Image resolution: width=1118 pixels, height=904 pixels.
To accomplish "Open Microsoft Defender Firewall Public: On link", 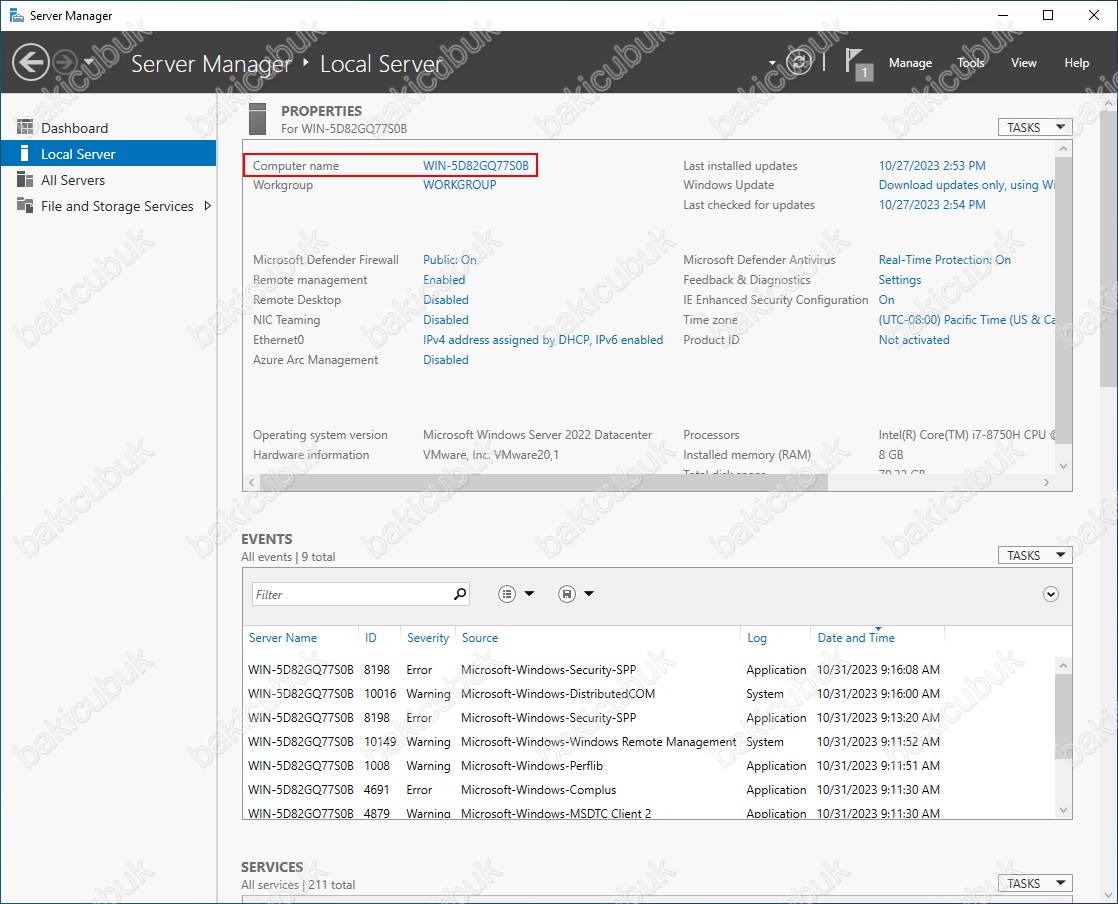I will click(449, 260).
